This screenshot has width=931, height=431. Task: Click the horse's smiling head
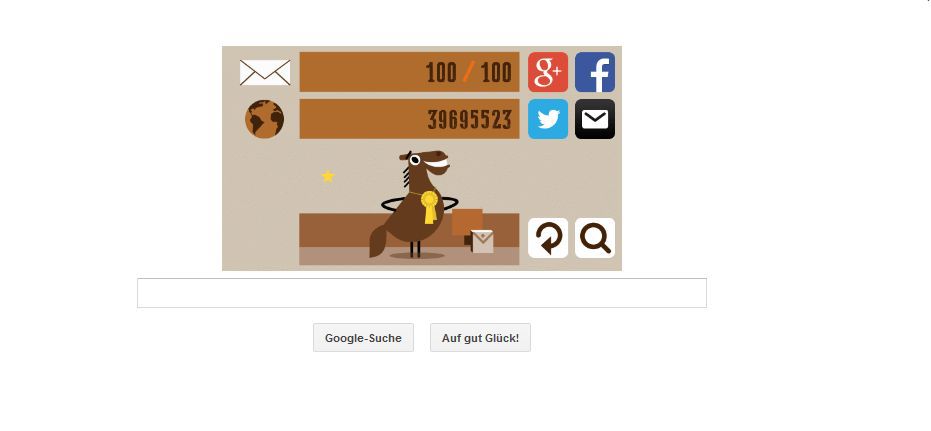426,163
